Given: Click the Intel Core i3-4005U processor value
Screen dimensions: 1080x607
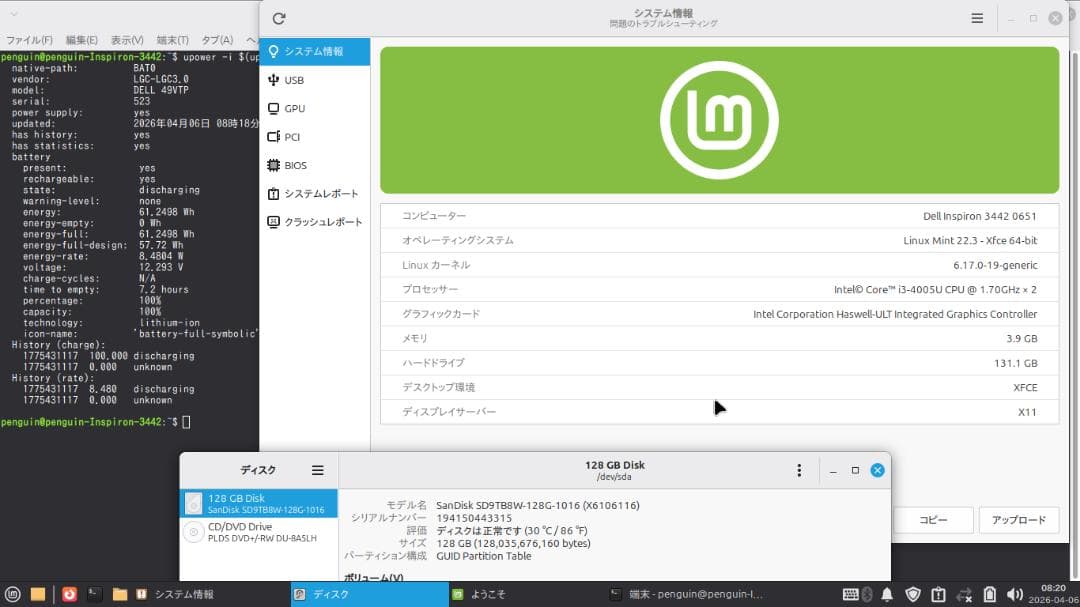Looking at the screenshot, I should point(935,289).
